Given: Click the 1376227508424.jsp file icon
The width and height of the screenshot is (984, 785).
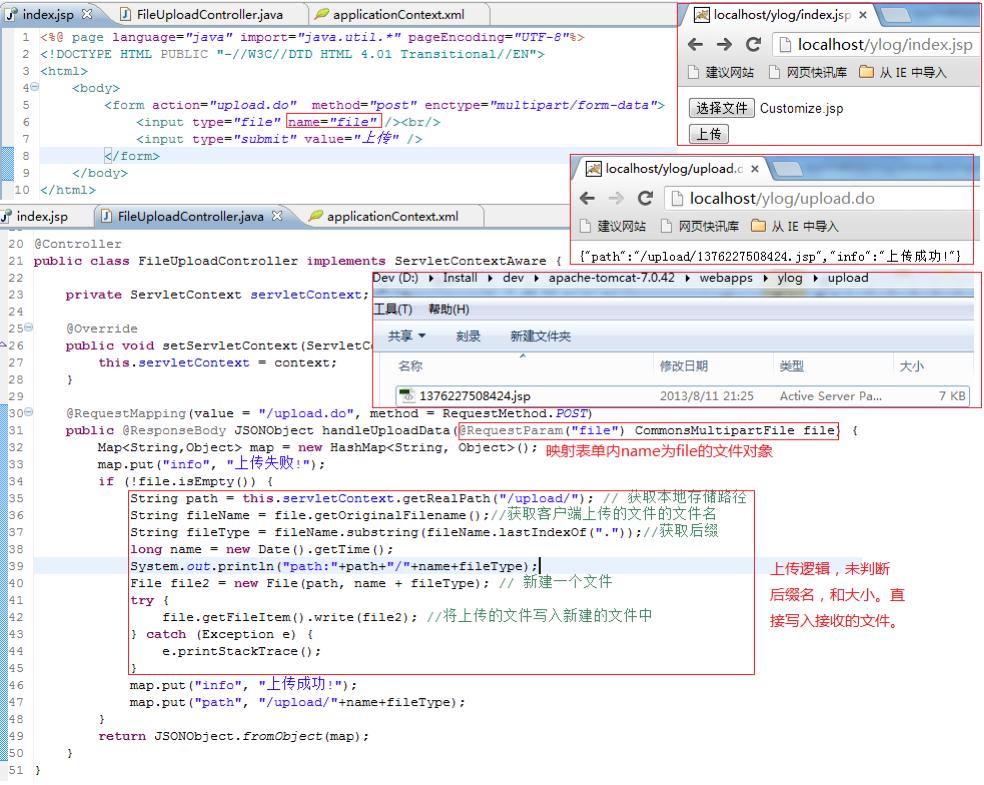Looking at the screenshot, I should (406, 396).
